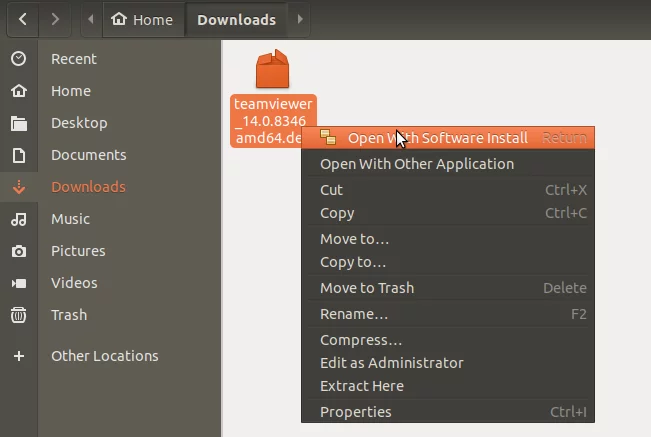Select Move to Trash

click(x=448, y=288)
